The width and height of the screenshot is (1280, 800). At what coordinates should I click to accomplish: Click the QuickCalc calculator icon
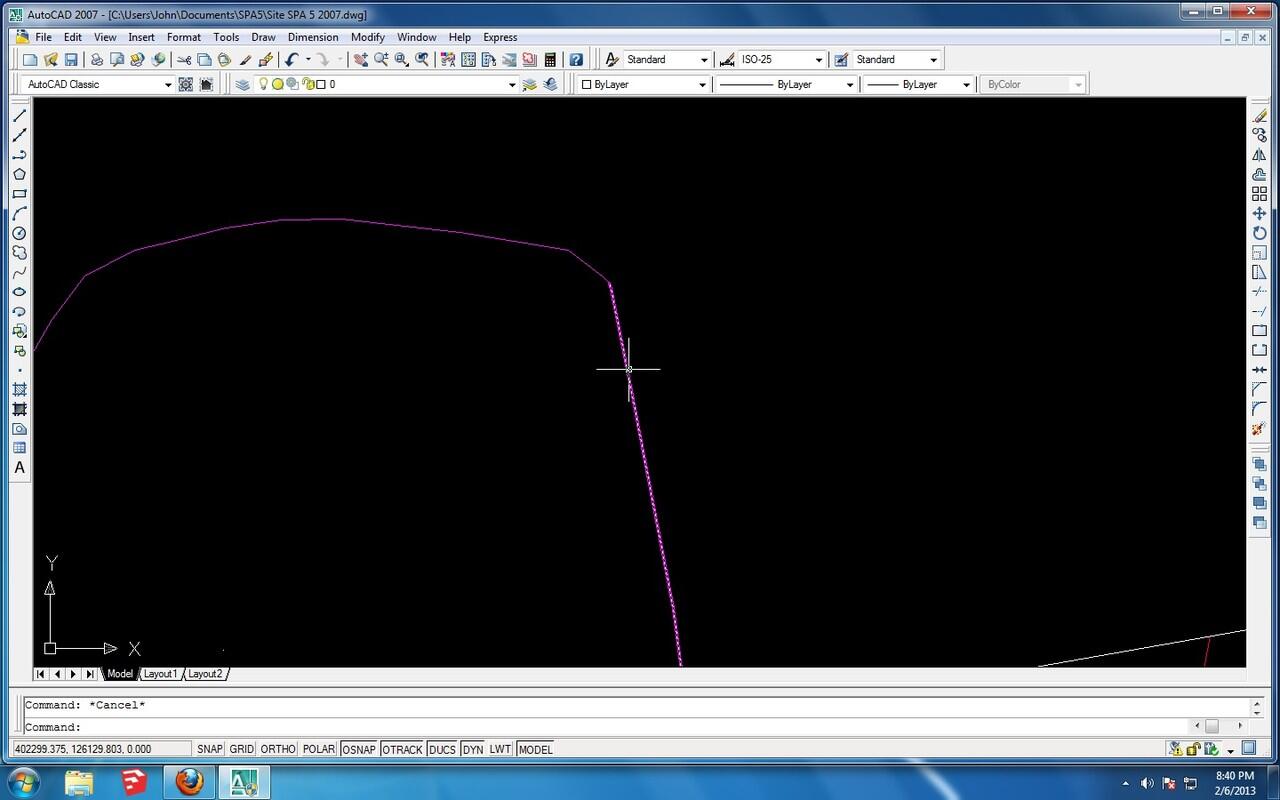(549, 60)
